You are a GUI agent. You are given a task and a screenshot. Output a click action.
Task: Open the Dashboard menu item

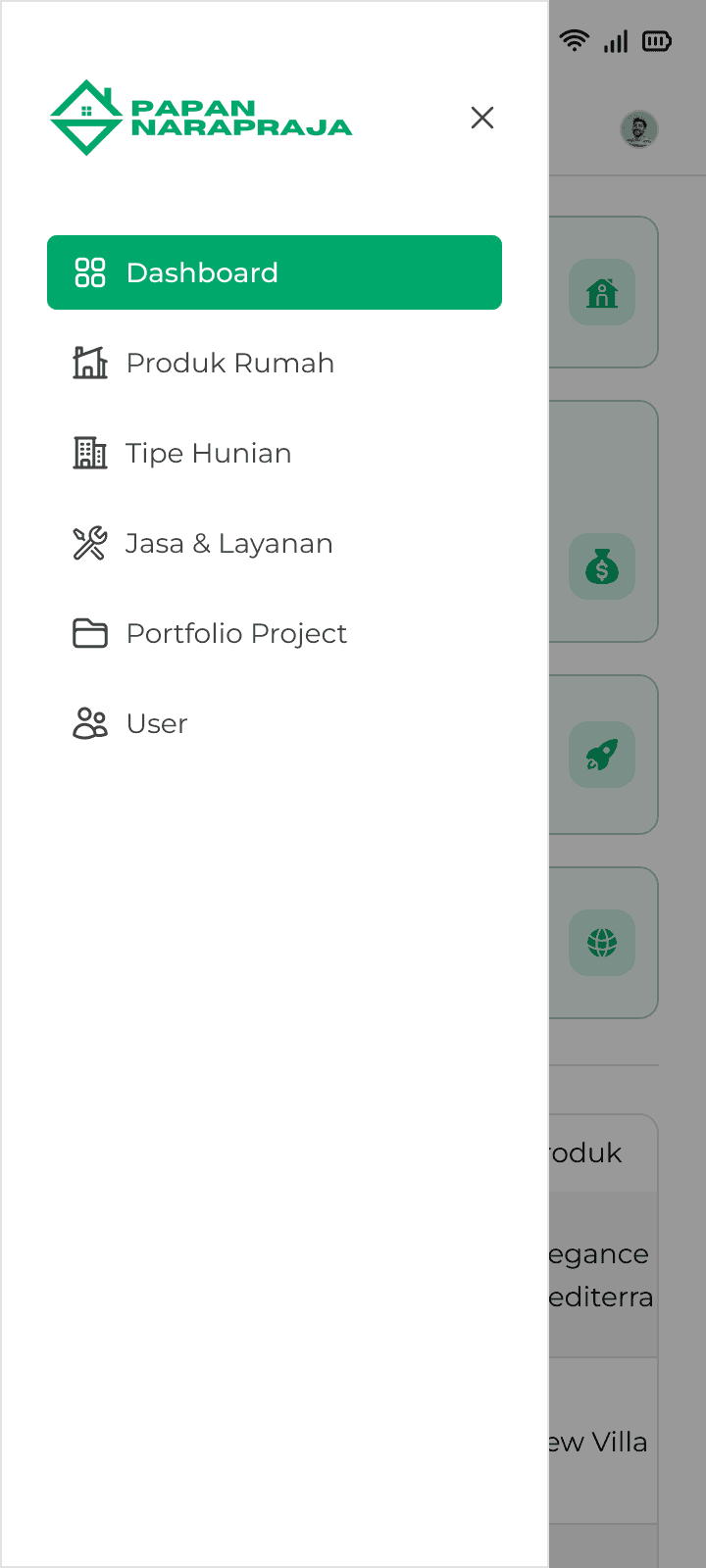pos(275,272)
